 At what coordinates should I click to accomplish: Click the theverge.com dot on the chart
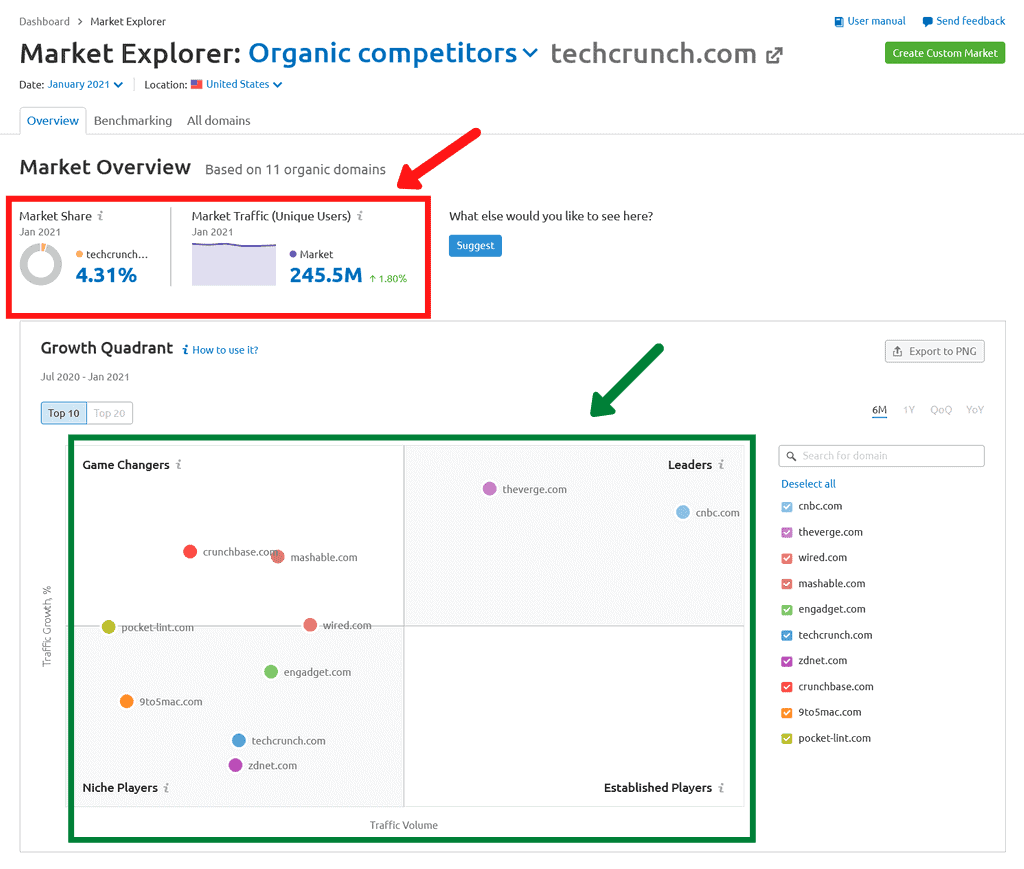(x=490, y=488)
